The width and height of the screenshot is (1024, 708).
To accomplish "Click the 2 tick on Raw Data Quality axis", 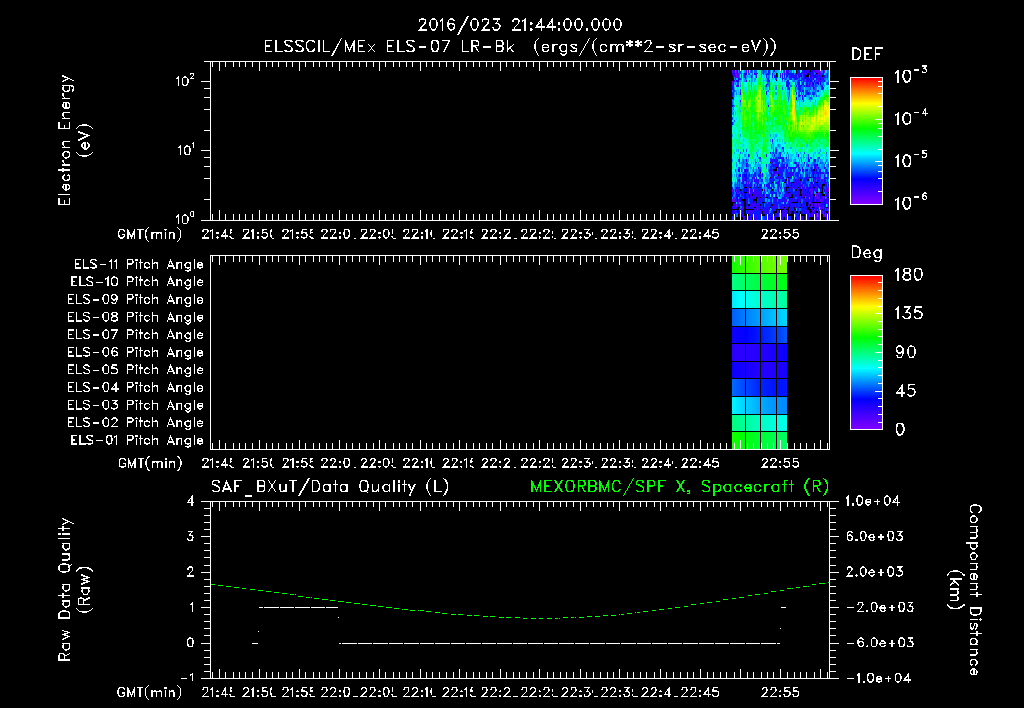I will pyautogui.click(x=191, y=572).
